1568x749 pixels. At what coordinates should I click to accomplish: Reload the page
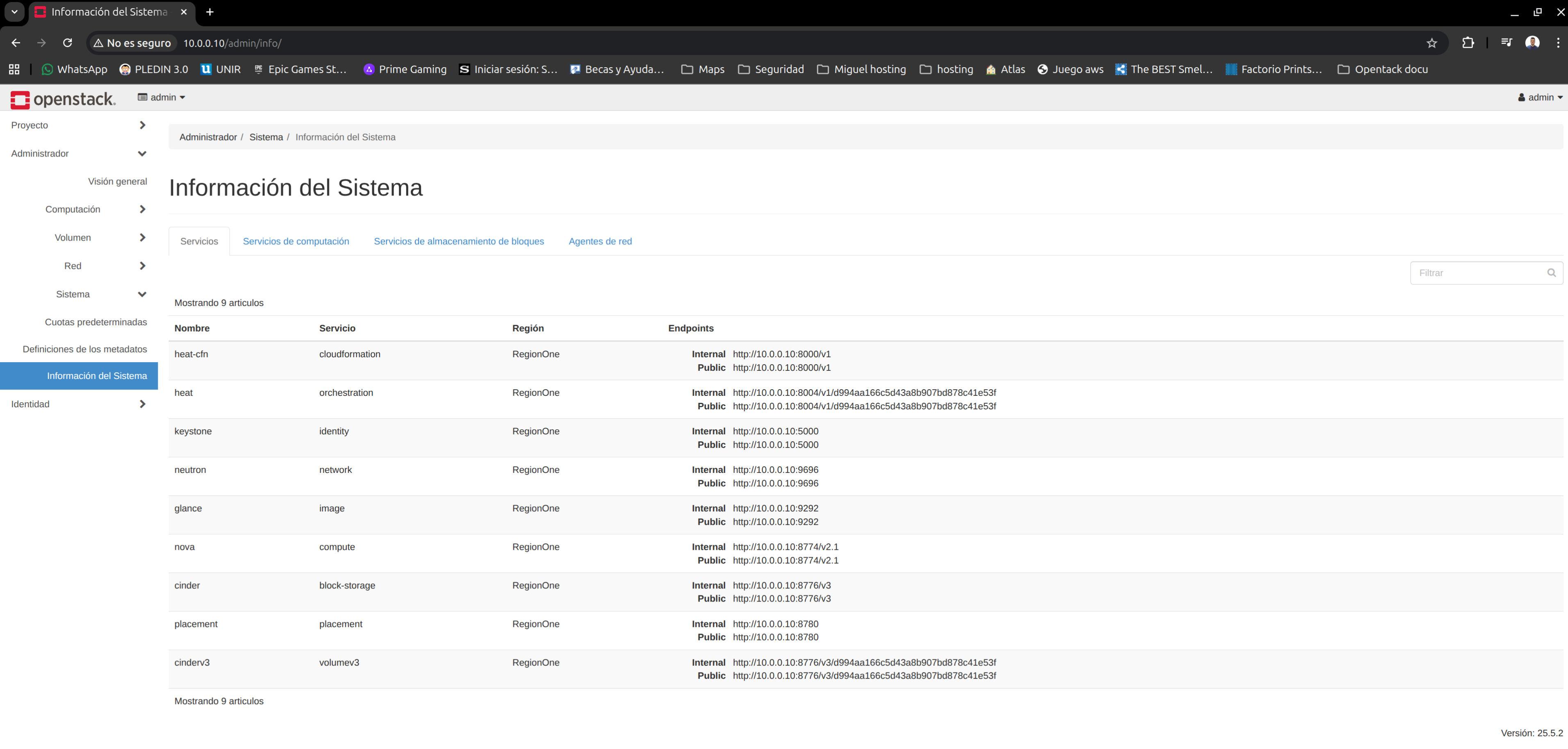68,43
